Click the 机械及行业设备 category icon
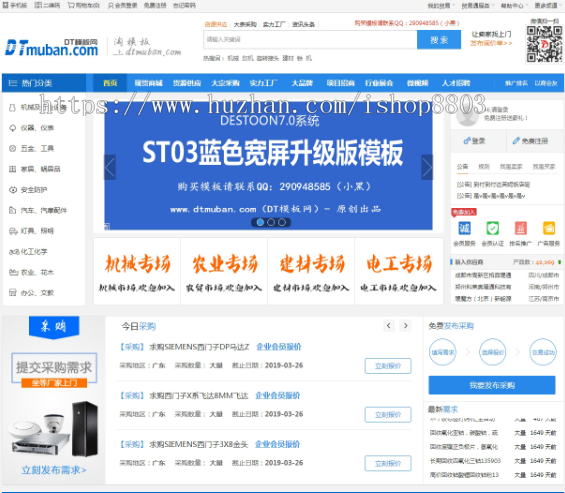The image size is (565, 493). pyautogui.click(x=13, y=107)
